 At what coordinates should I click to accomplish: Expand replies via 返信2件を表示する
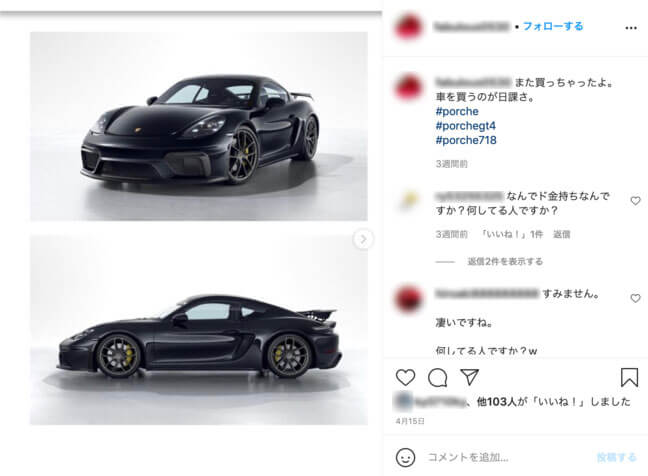pyautogui.click(x=505, y=261)
